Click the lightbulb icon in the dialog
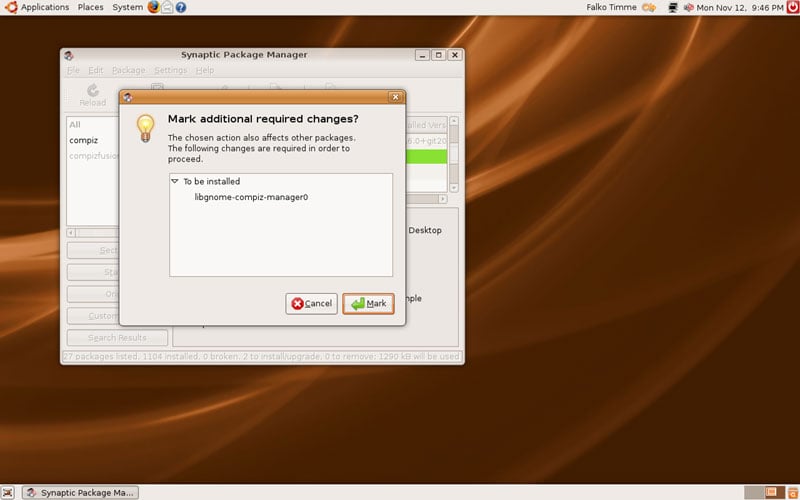 click(145, 128)
